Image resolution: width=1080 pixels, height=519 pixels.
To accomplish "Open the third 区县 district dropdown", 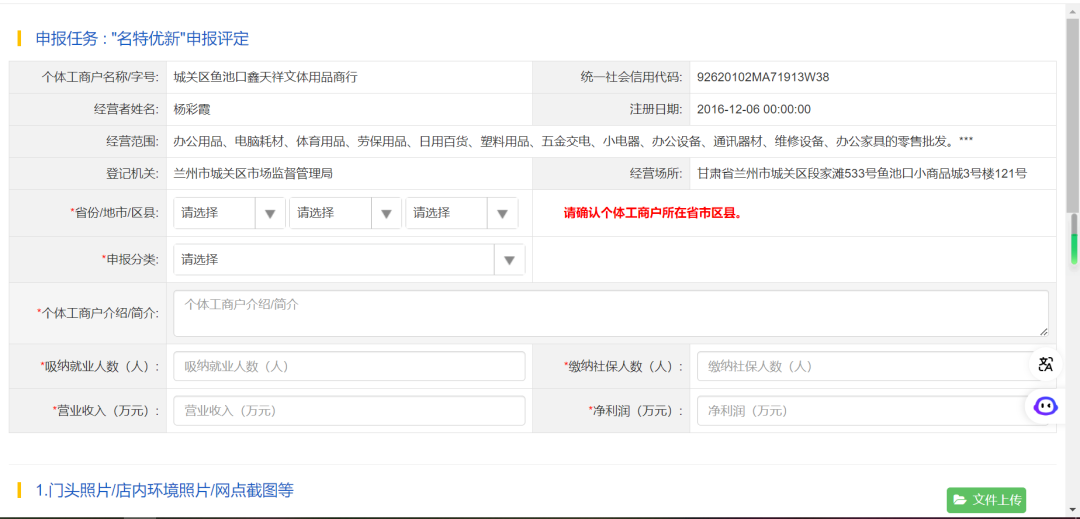I will click(x=461, y=213).
